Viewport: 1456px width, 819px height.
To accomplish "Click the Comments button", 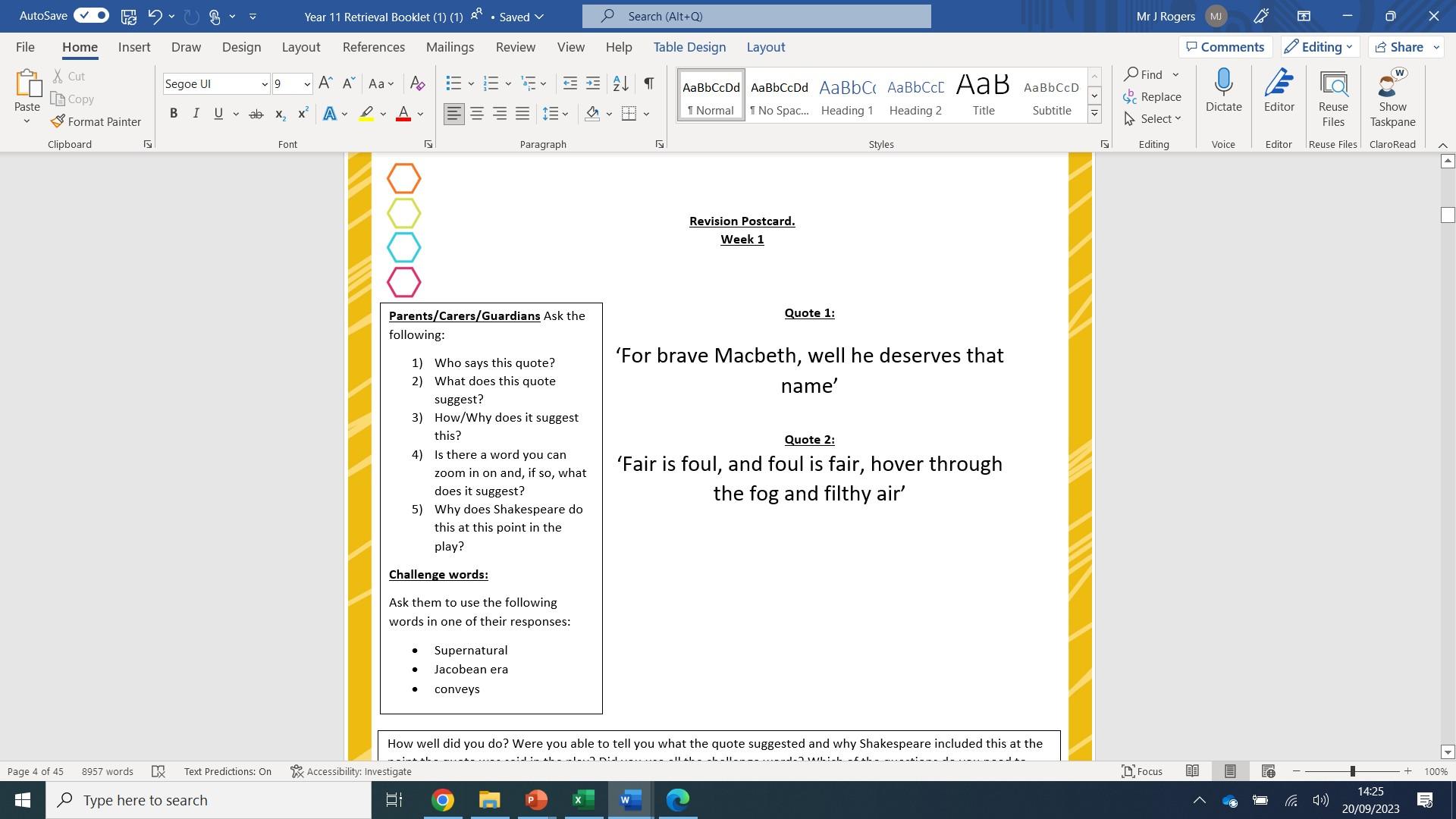I will click(x=1225, y=47).
